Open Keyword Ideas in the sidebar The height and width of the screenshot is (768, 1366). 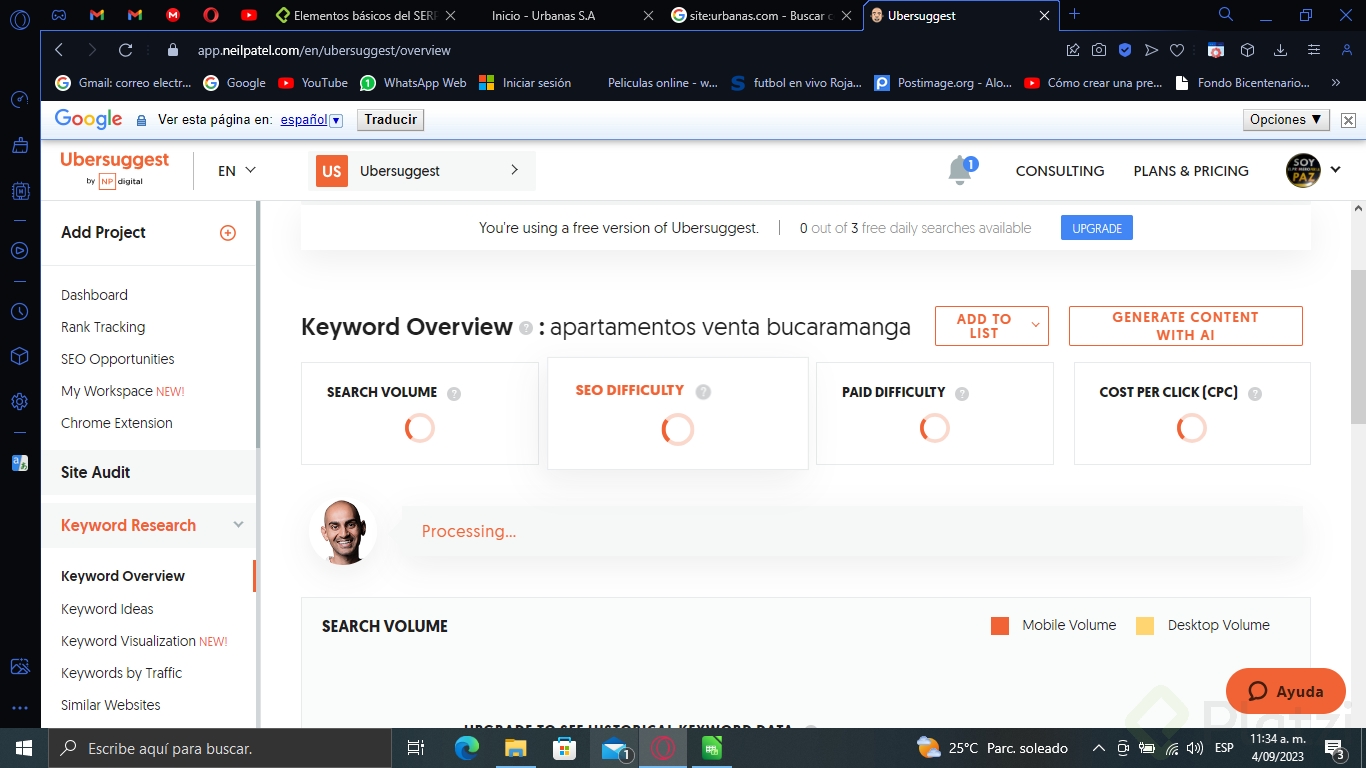(x=107, y=609)
